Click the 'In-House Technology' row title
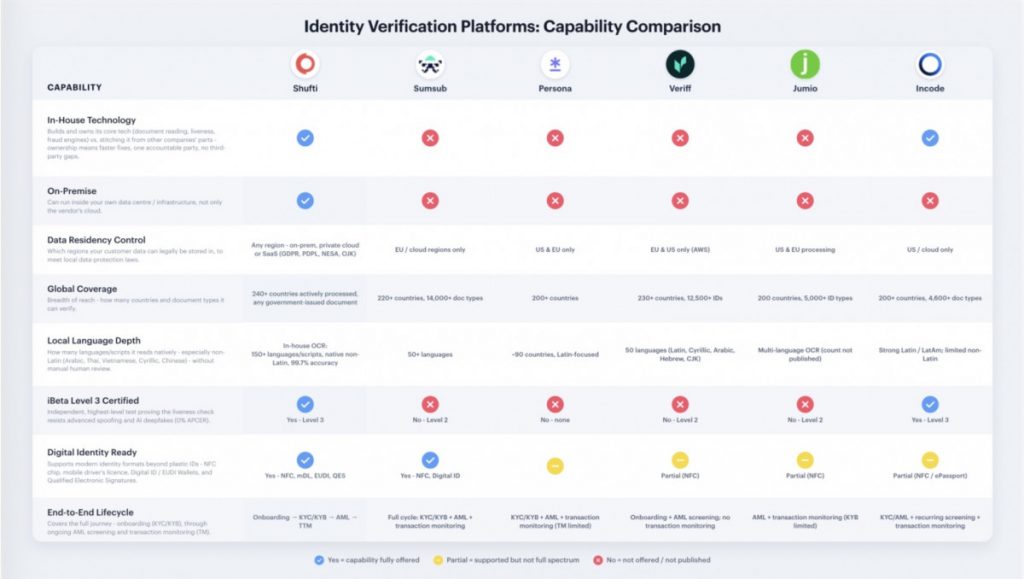Image resolution: width=1024 pixels, height=579 pixels. pos(91,120)
